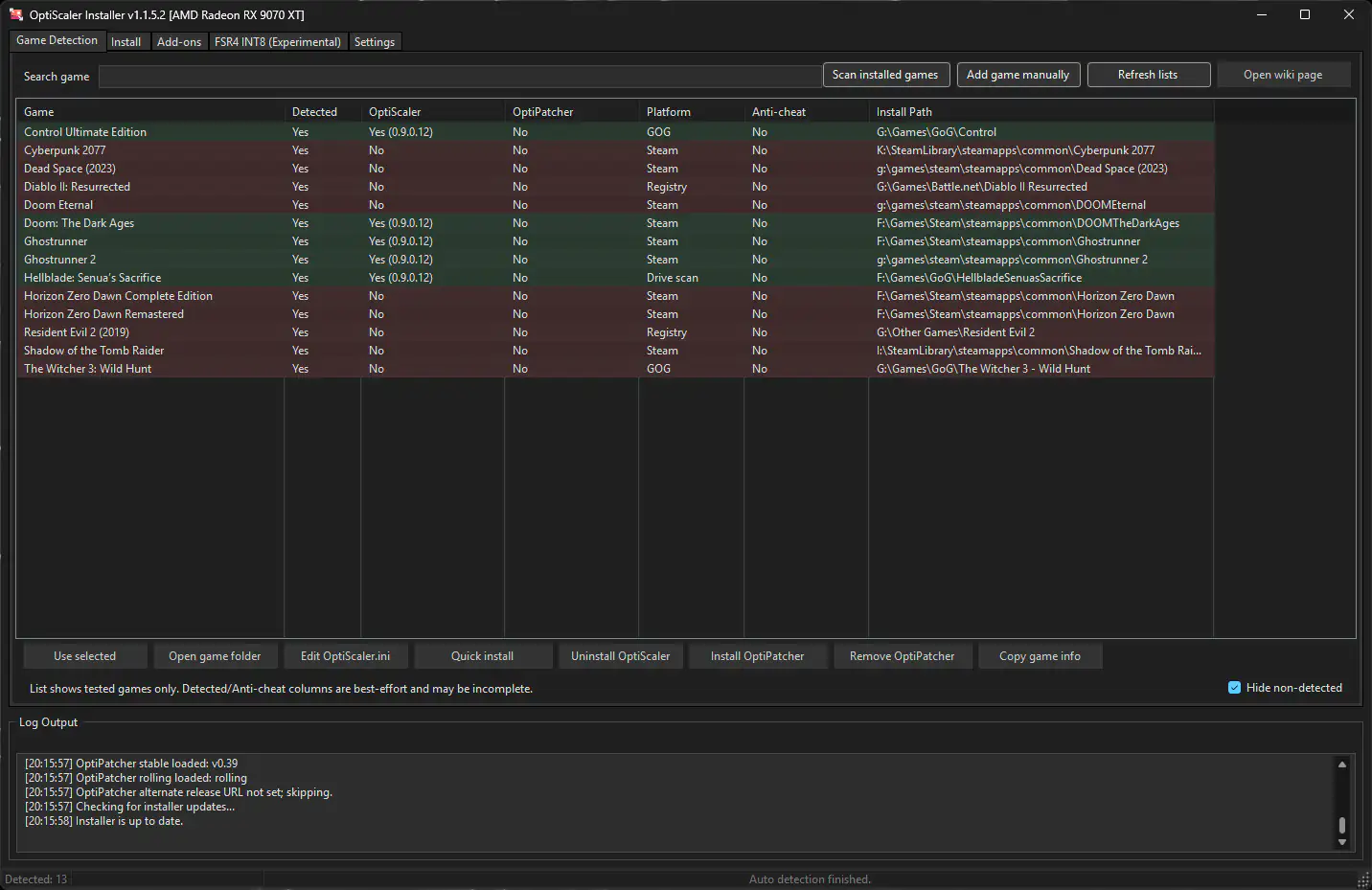Screen dimensions: 1372x890
Task: Click into the Search game field
Action: point(460,76)
